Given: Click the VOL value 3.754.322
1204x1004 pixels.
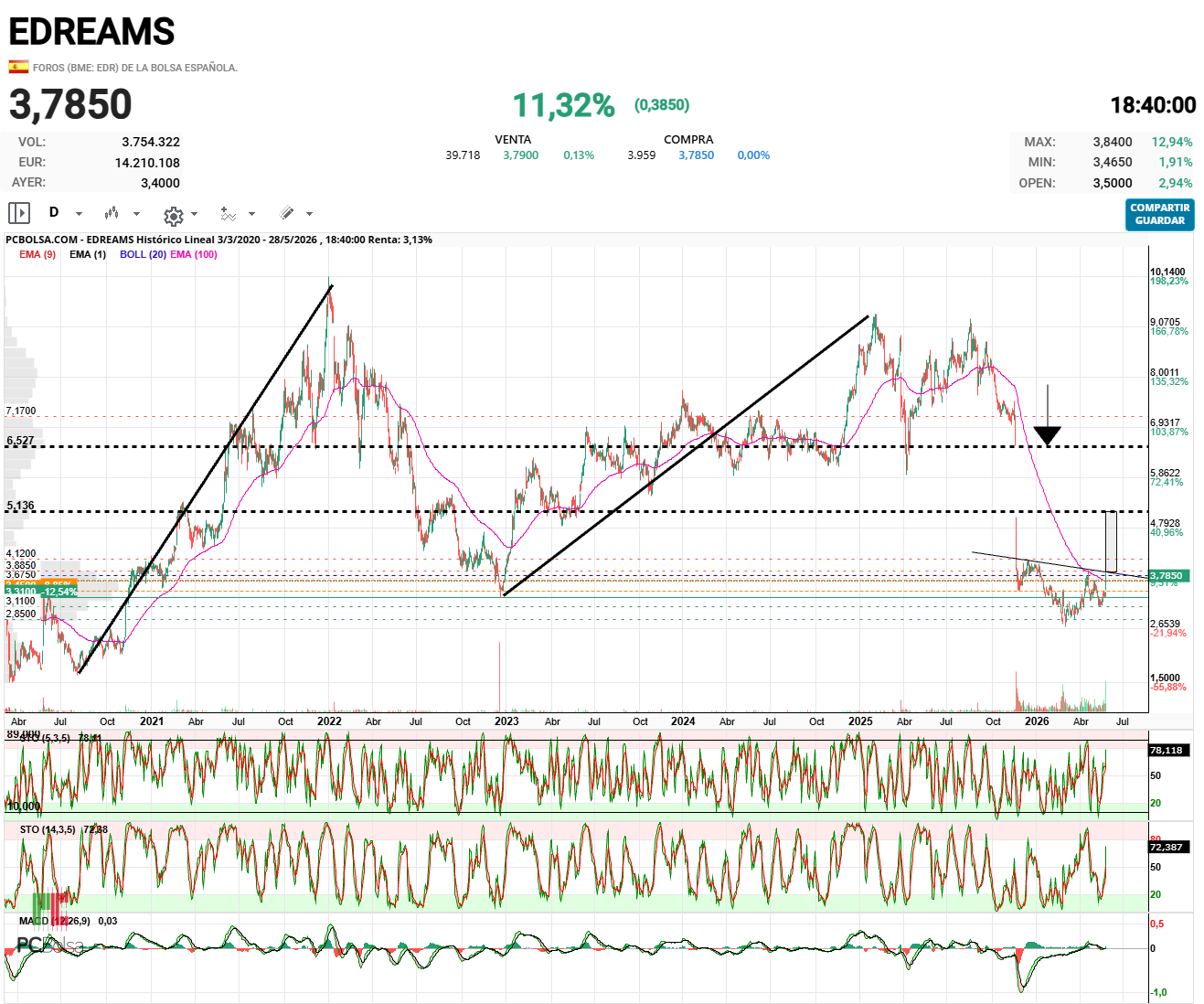Looking at the screenshot, I should click(151, 142).
